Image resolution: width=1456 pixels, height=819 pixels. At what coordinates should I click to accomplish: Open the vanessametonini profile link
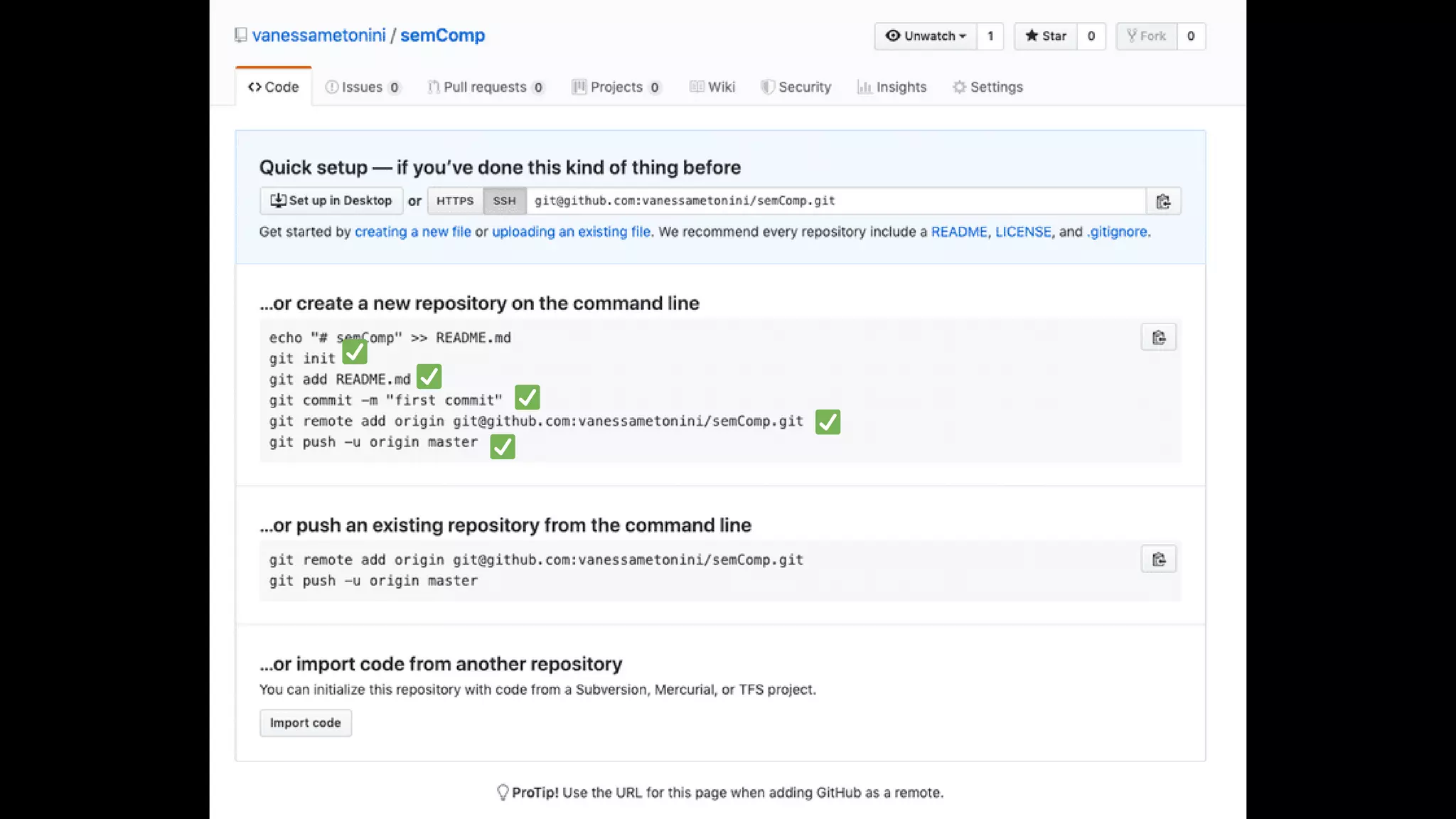click(x=318, y=36)
